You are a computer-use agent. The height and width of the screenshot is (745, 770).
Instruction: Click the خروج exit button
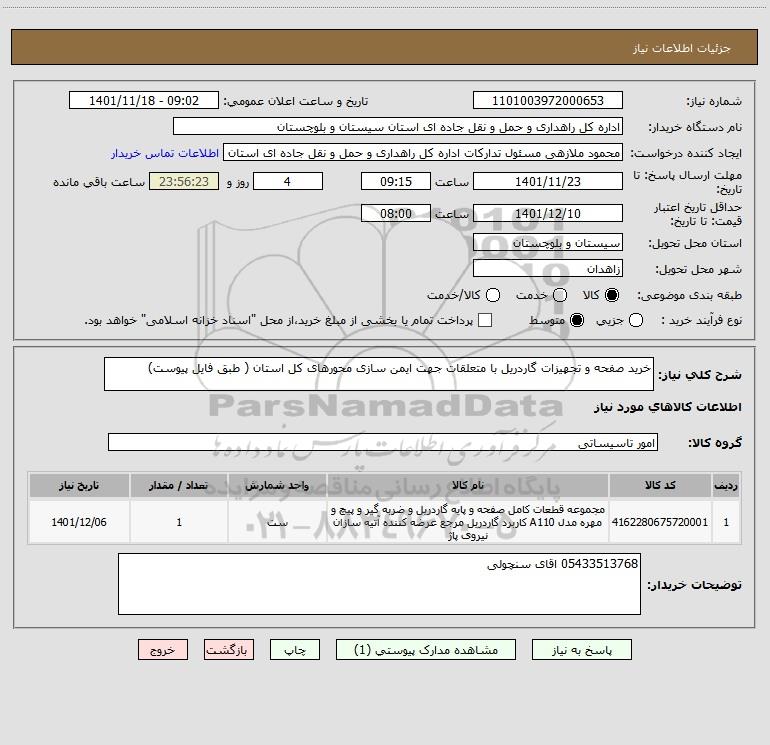(163, 650)
